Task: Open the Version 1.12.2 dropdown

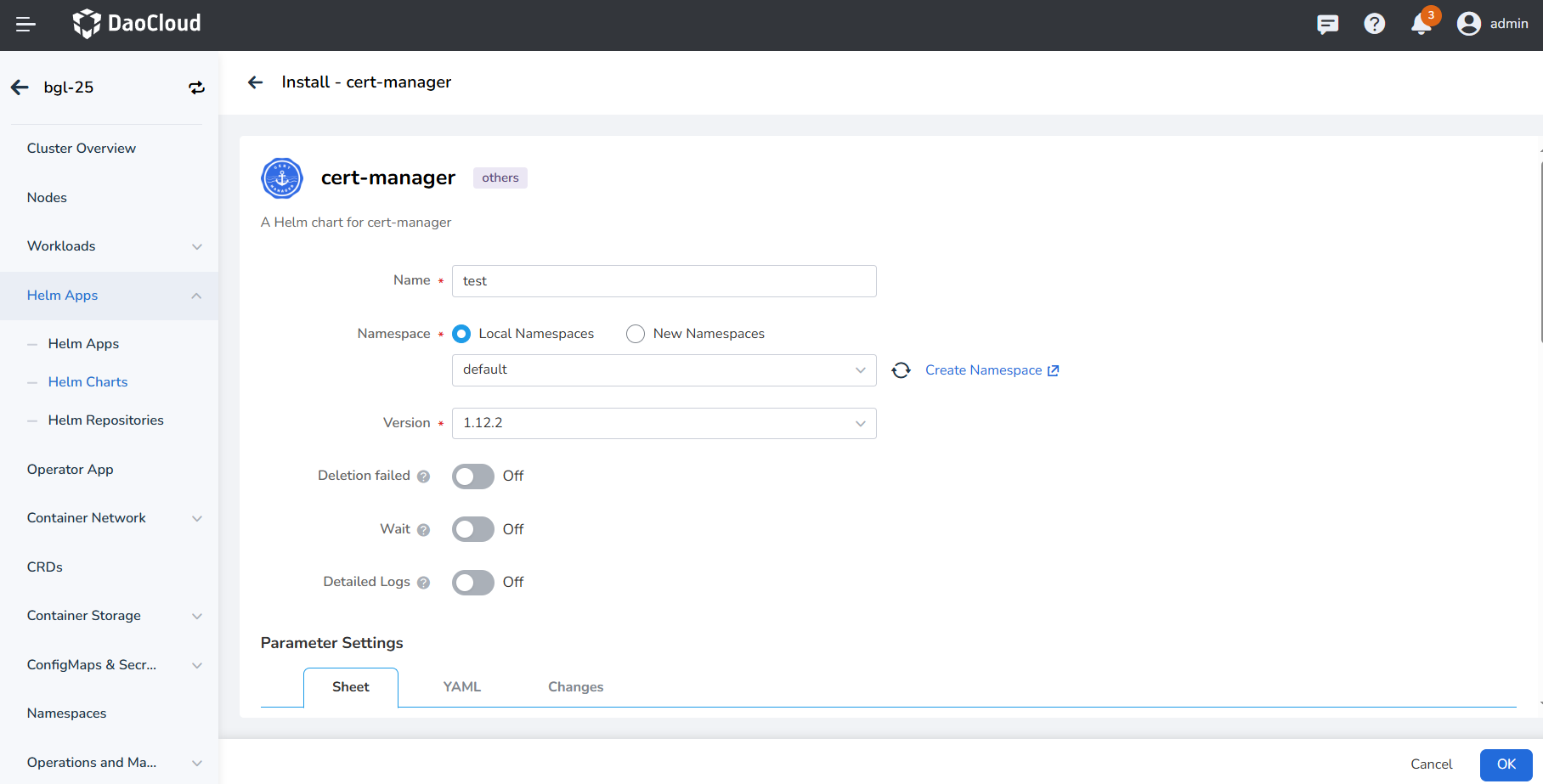Action: 664,423
